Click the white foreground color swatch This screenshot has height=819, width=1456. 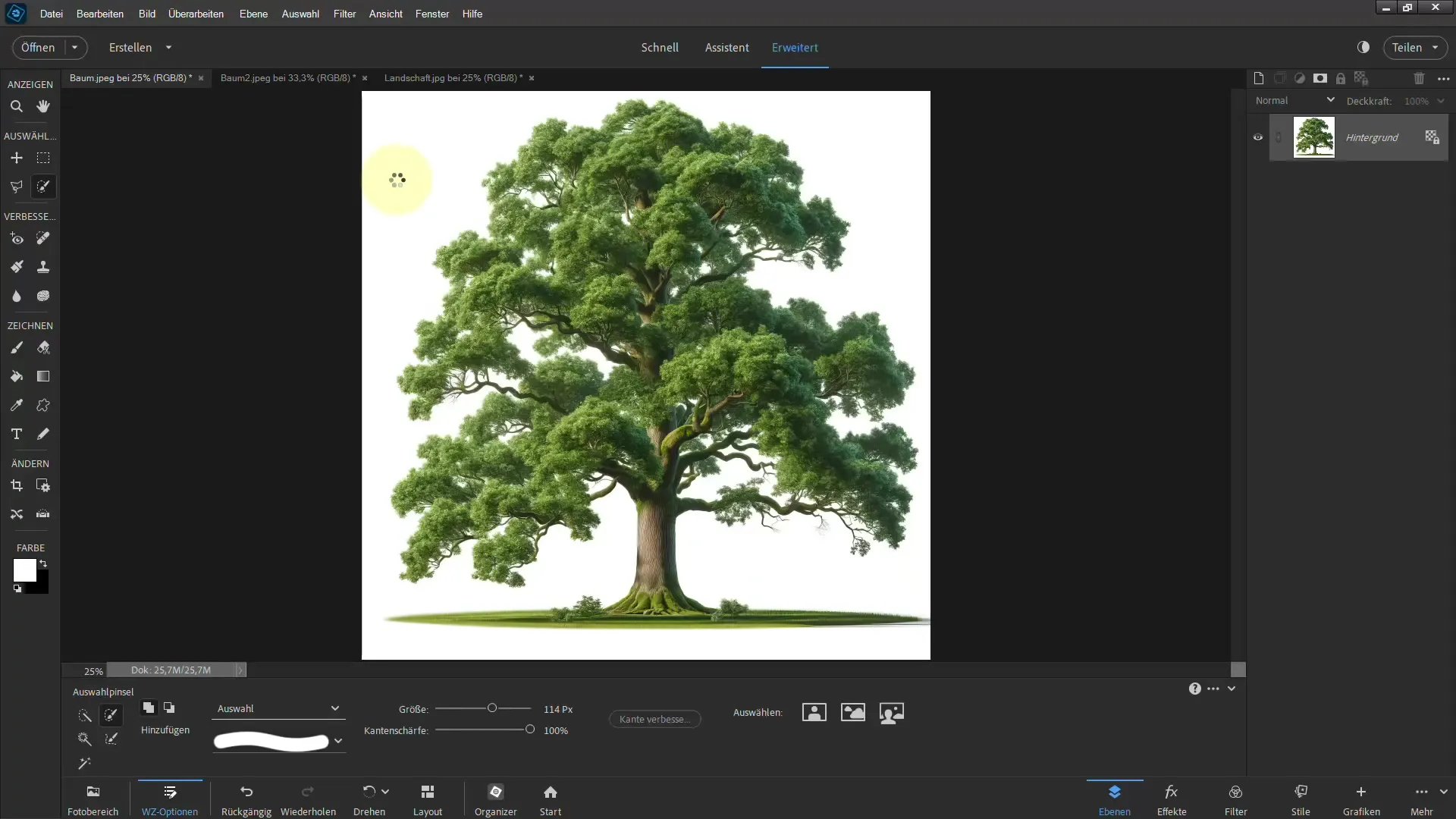coord(24,570)
